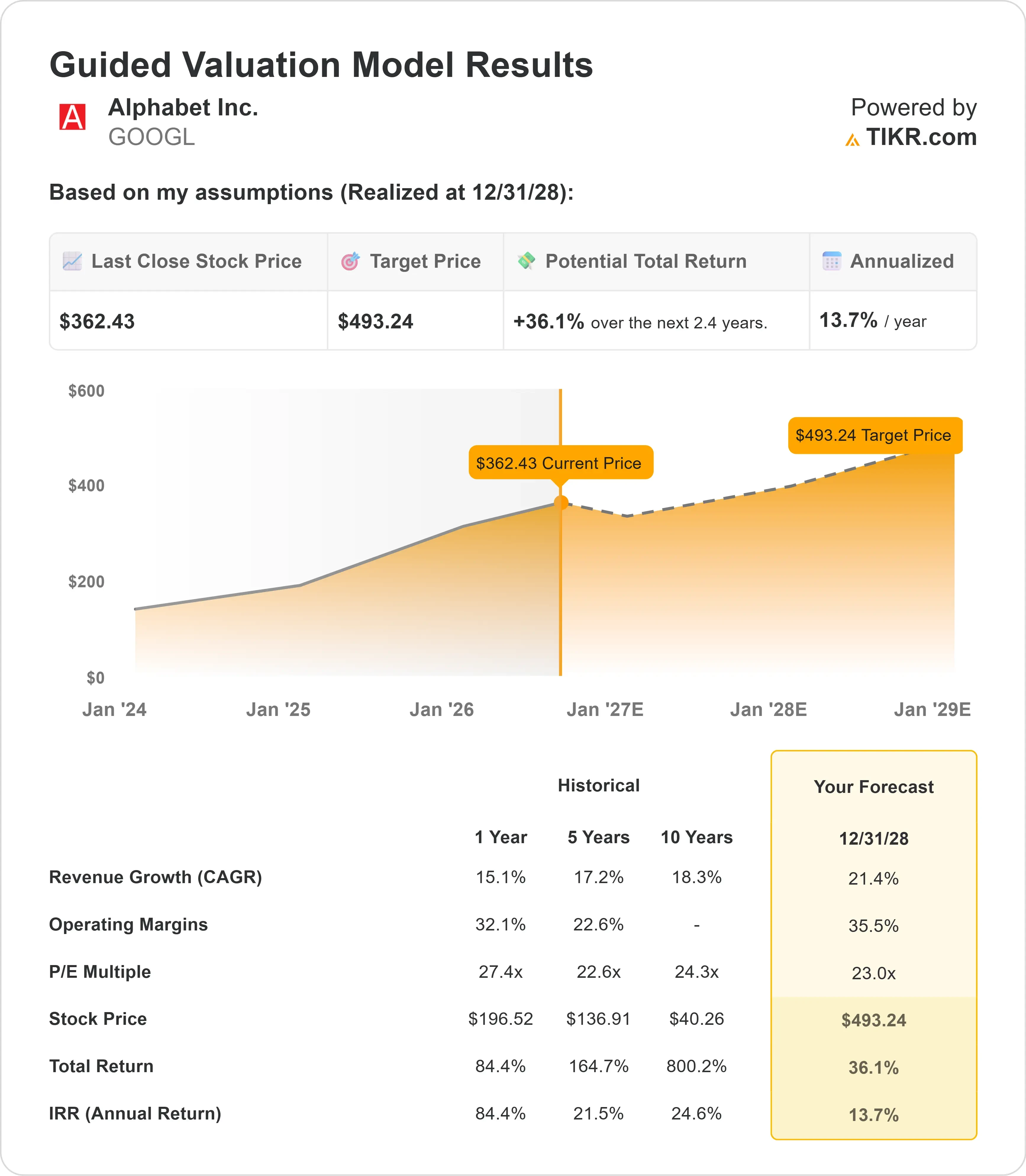The image size is (1026, 1176).
Task: Click the Potential Total Return money icon
Action: point(526,261)
